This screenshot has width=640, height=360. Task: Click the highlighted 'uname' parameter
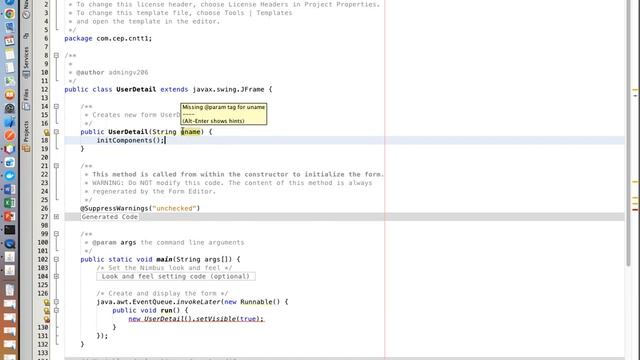[191, 132]
